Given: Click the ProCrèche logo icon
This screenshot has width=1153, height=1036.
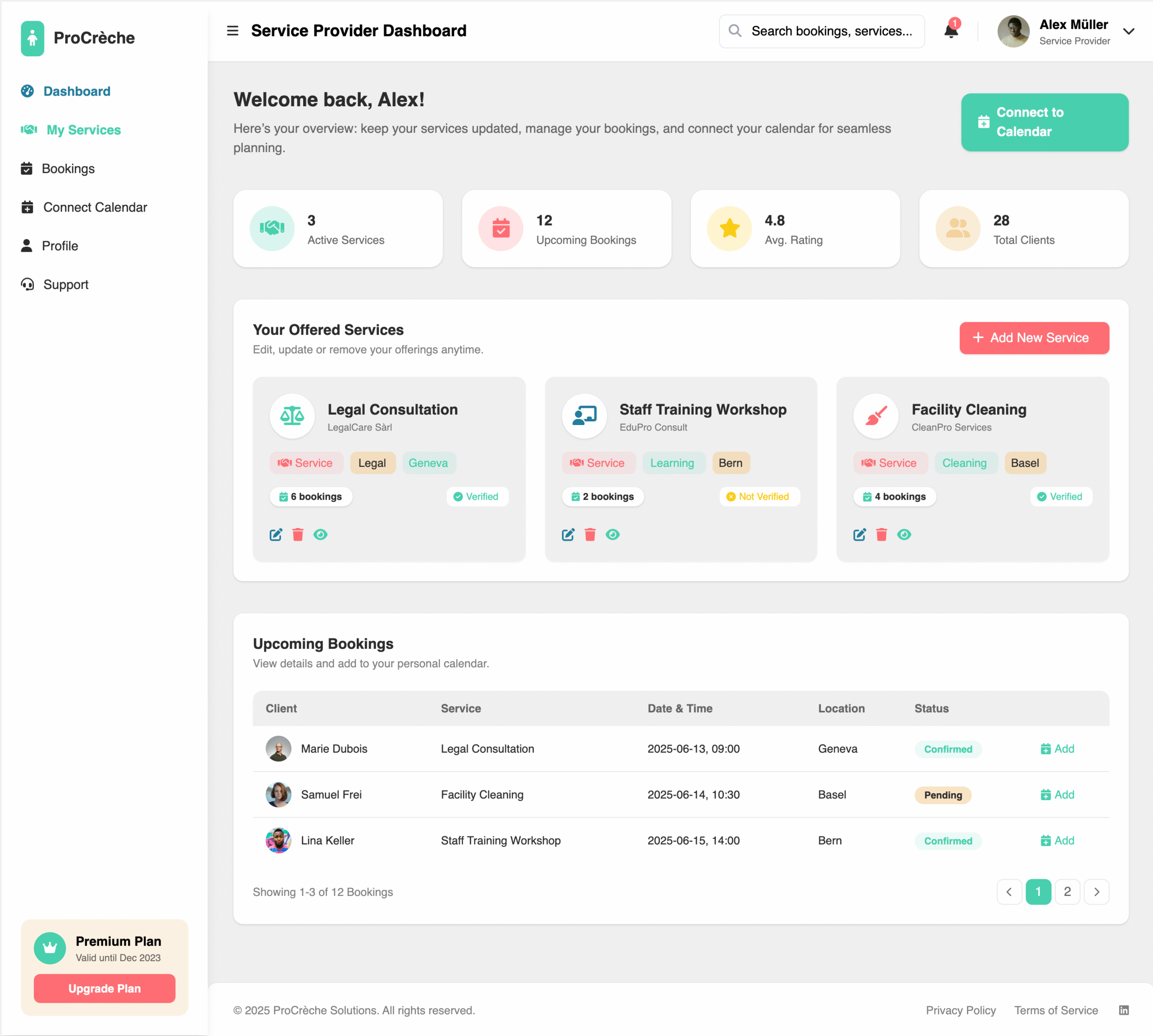Looking at the screenshot, I should pos(32,38).
